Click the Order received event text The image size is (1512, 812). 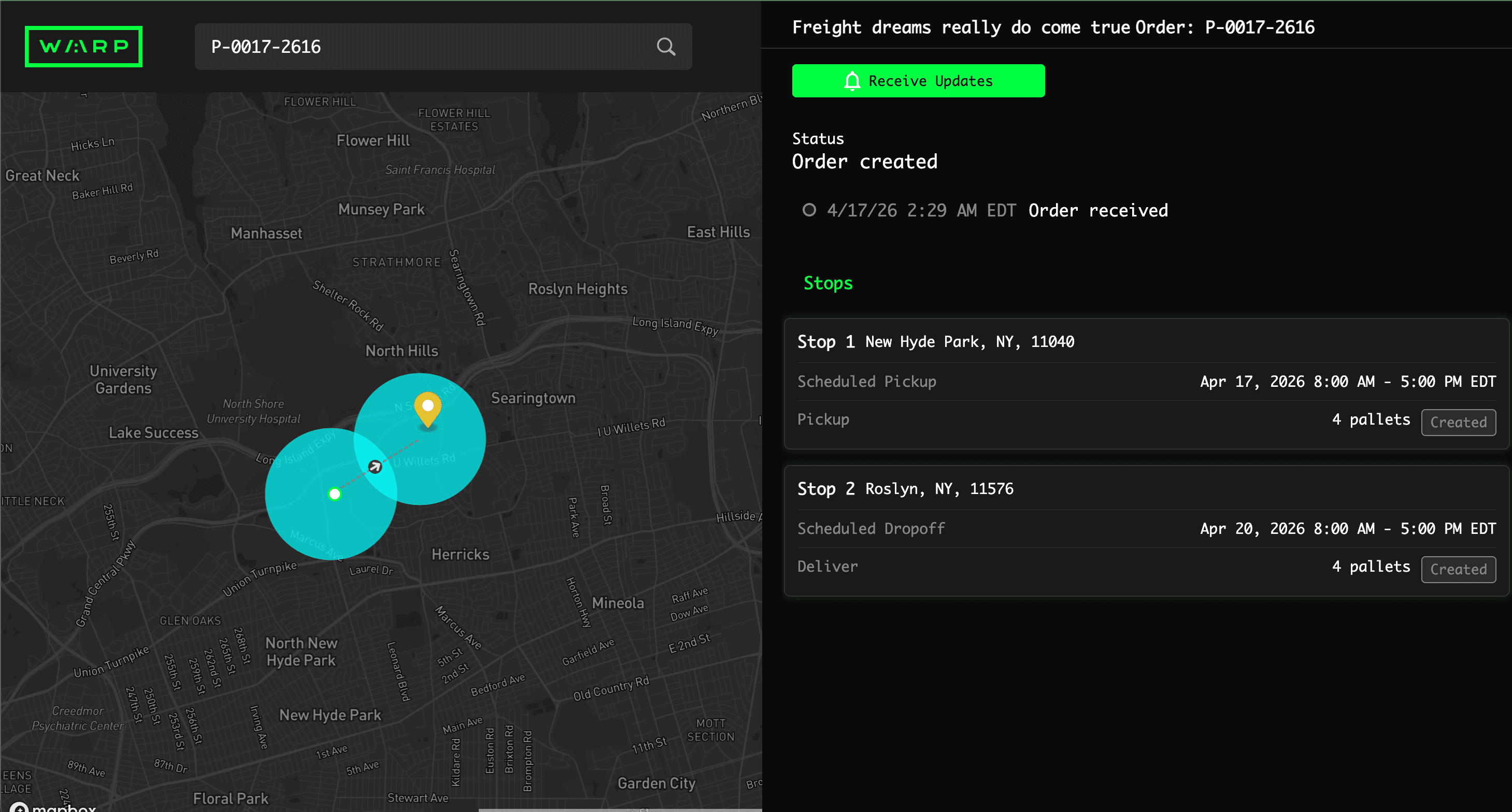1098,211
